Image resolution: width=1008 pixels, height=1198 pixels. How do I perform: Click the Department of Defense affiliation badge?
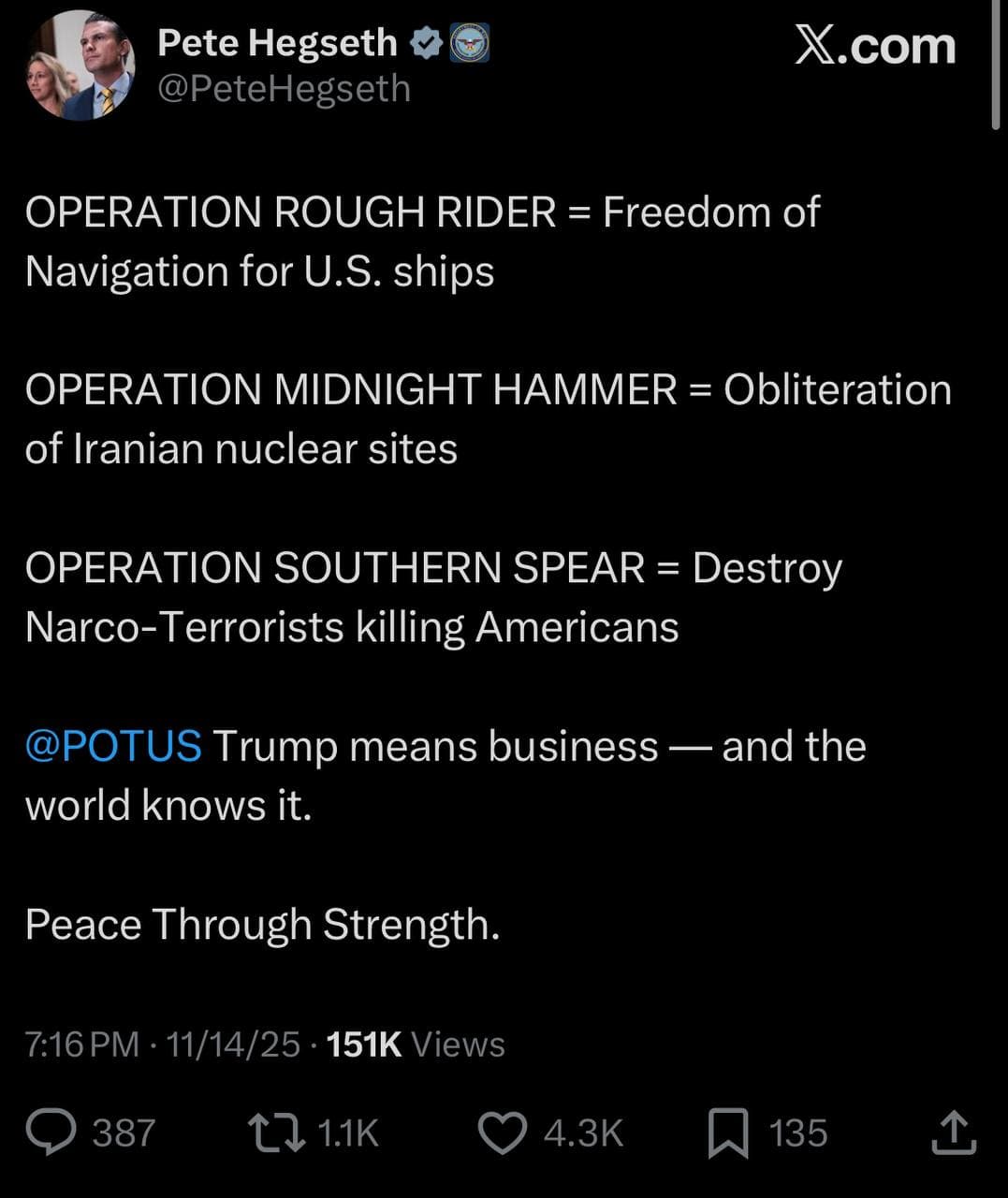tap(471, 40)
